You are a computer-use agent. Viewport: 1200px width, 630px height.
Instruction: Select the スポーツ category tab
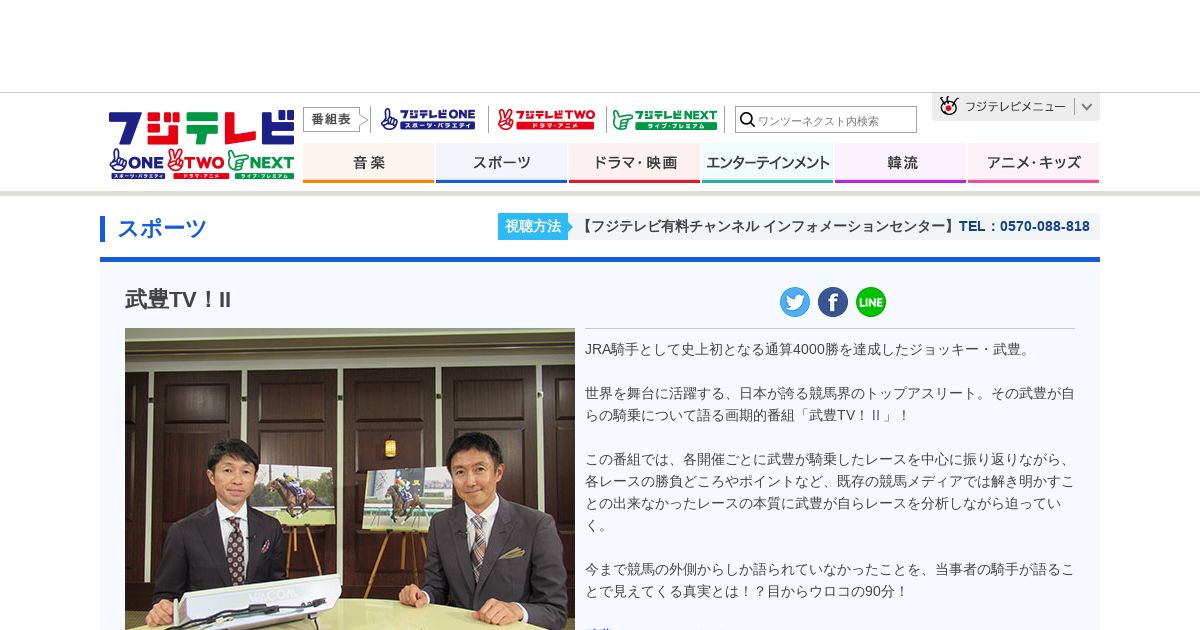(501, 163)
